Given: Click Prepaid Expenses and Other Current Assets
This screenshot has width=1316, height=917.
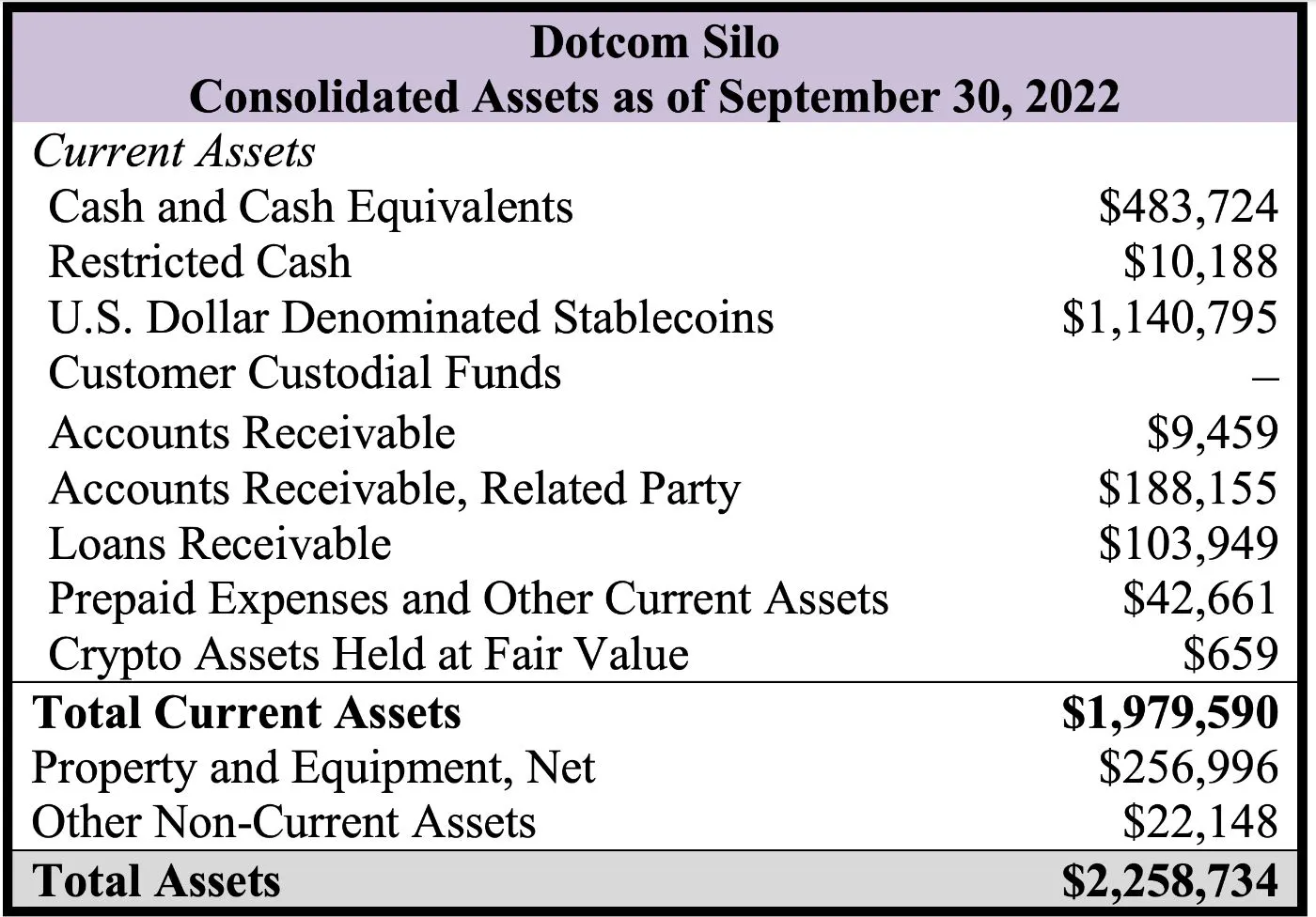Looking at the screenshot, I should click(x=468, y=599).
